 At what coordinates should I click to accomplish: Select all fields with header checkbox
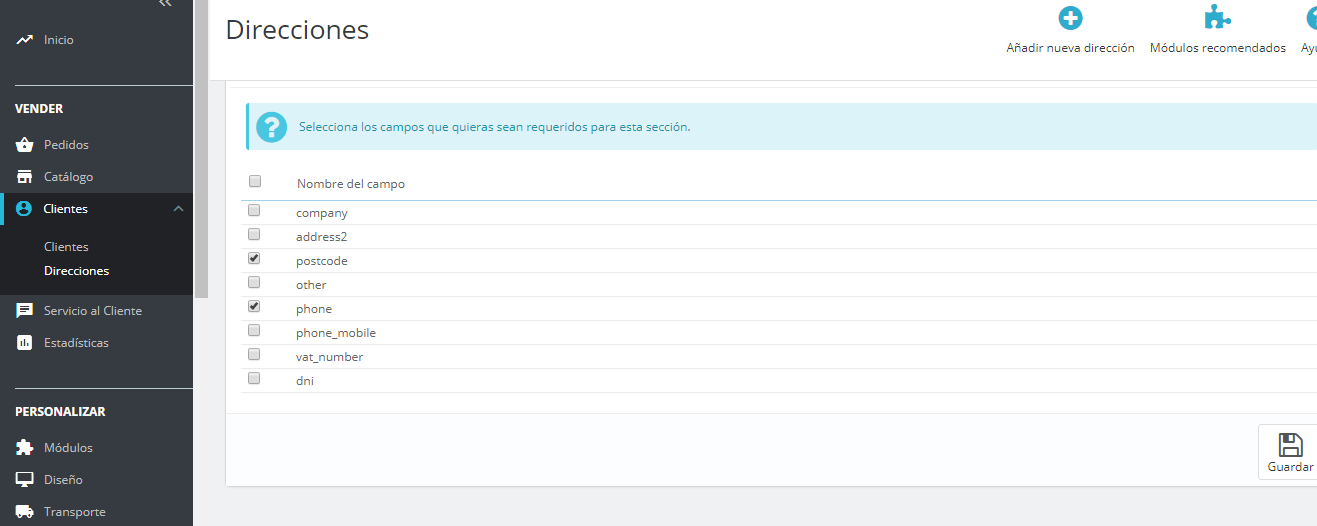click(254, 182)
